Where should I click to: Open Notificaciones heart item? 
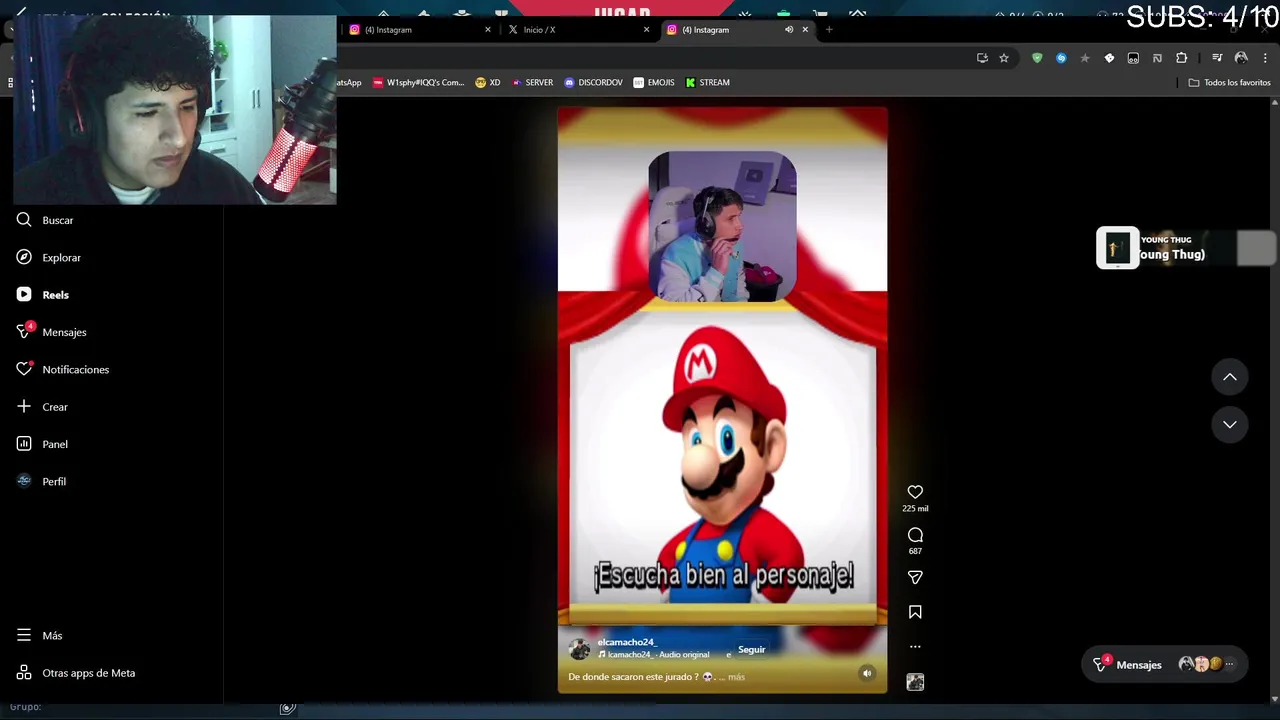click(62, 369)
